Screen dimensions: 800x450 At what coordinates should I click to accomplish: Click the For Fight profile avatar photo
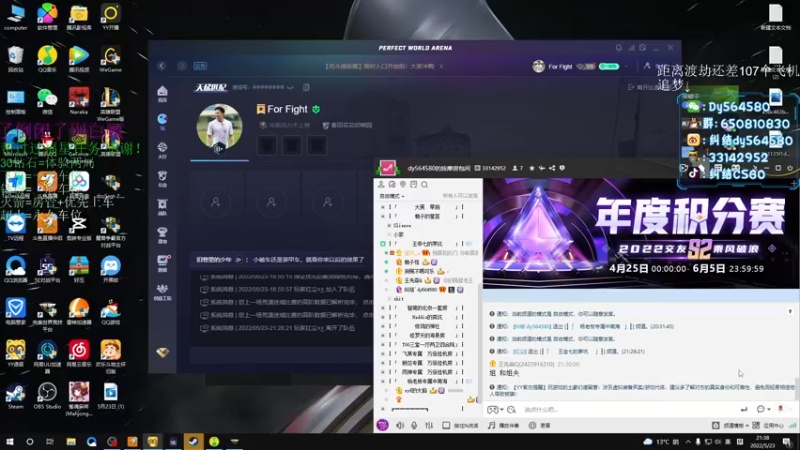(219, 127)
